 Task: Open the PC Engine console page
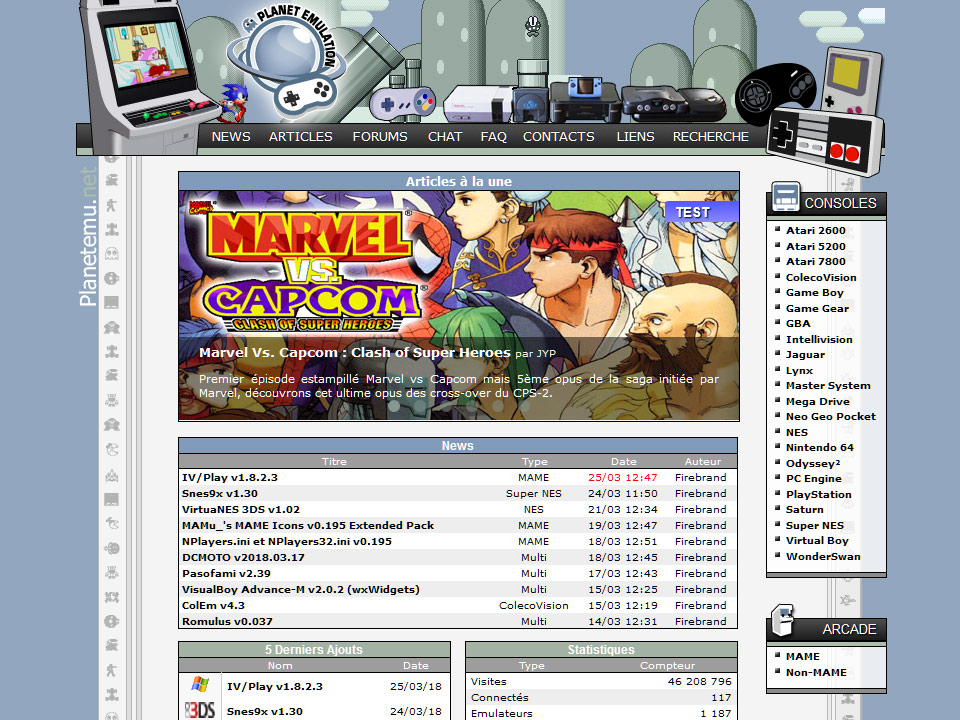[x=814, y=478]
